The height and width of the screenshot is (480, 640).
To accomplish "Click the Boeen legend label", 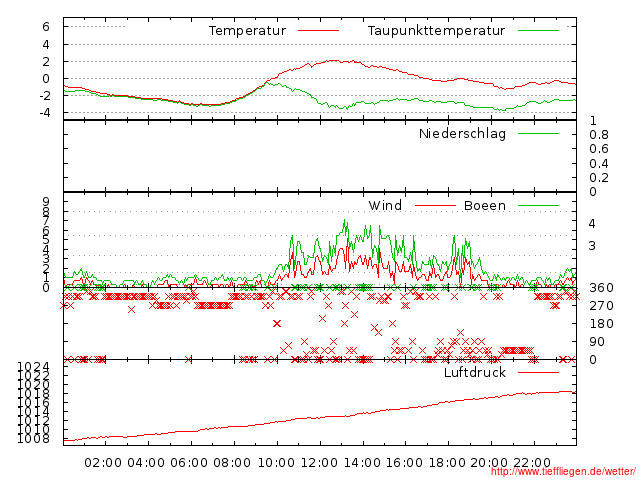I will 485,205.
